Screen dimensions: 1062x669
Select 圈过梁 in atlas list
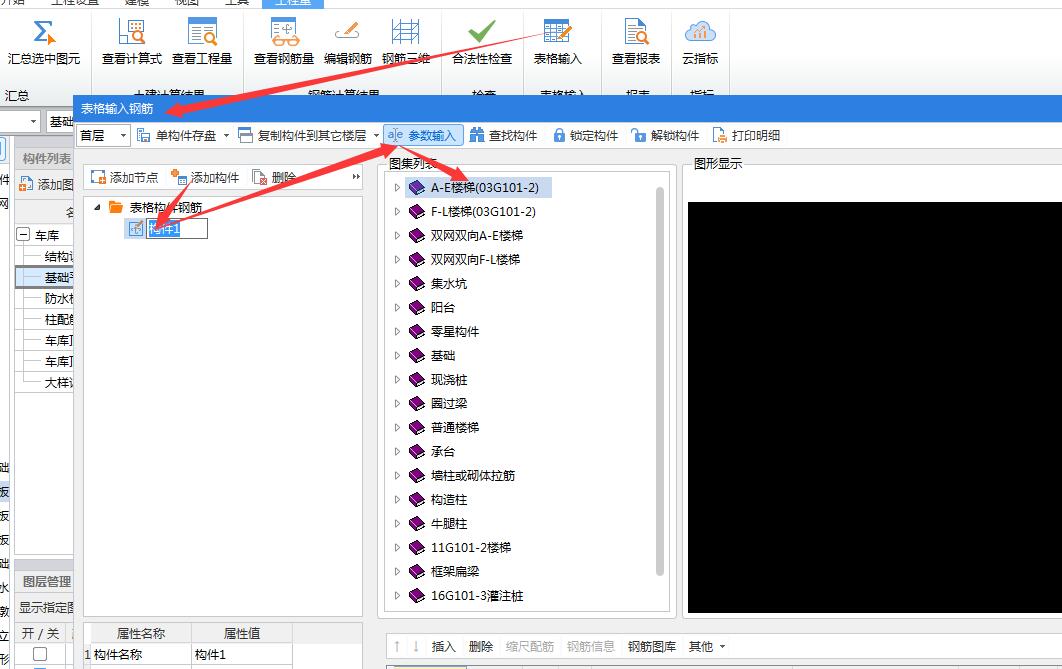click(x=449, y=404)
